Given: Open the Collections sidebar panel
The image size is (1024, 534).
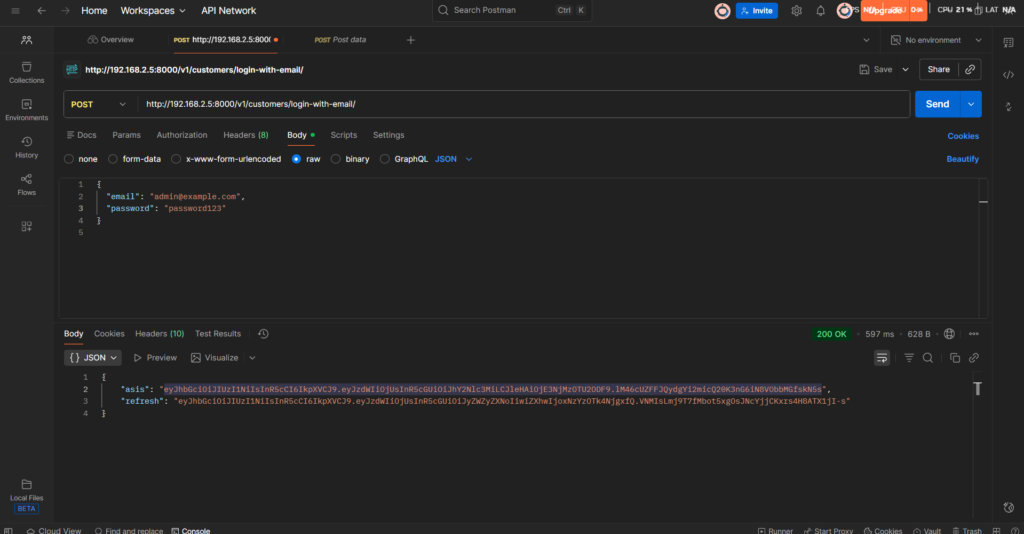Looking at the screenshot, I should pos(27,72).
